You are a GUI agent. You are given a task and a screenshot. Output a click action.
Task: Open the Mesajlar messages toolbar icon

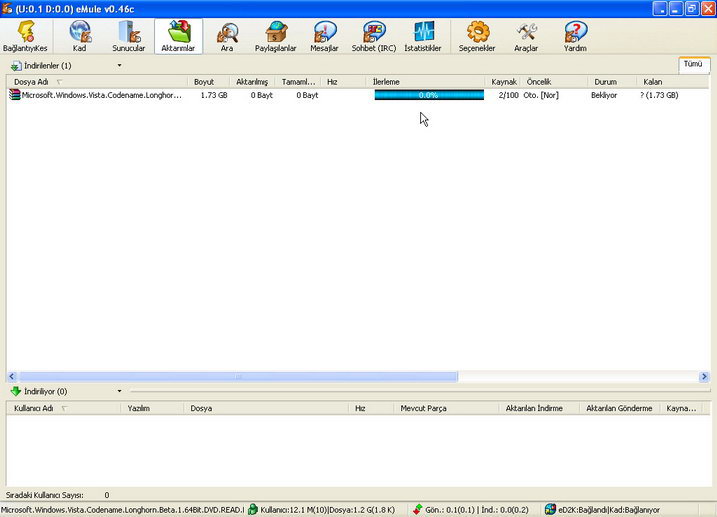coord(324,36)
